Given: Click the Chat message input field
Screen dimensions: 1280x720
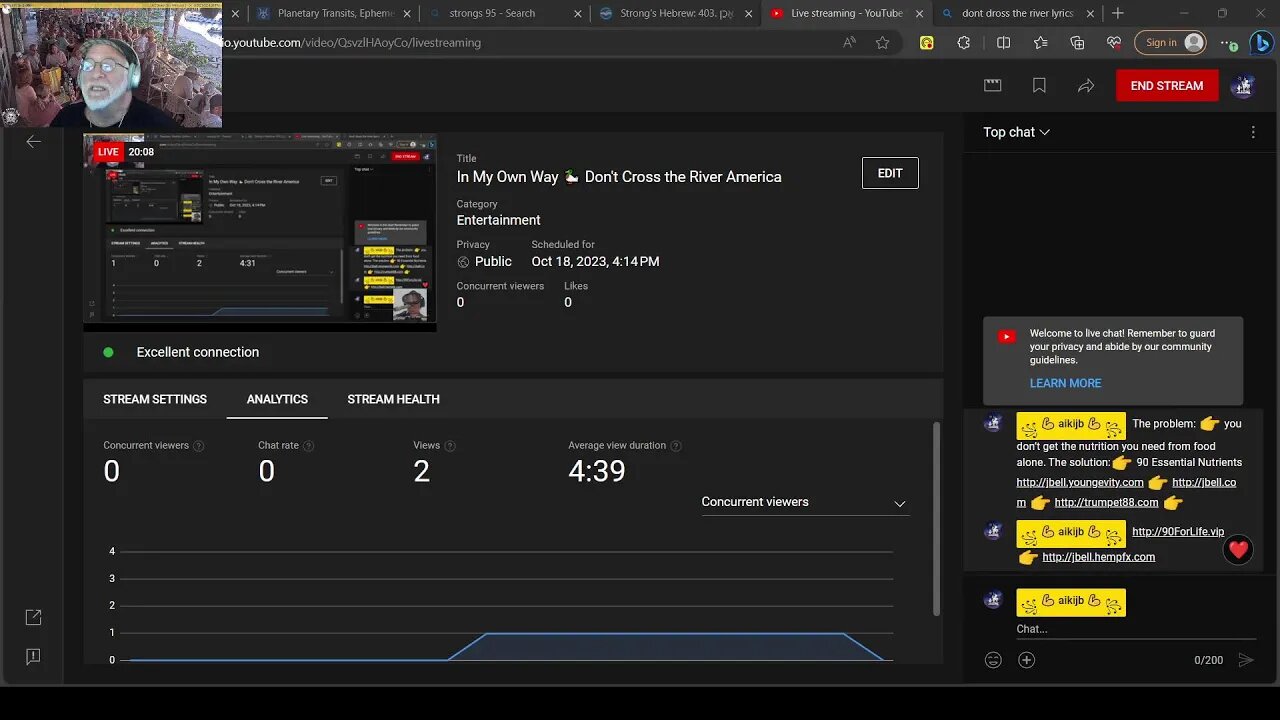Looking at the screenshot, I should pyautogui.click(x=1135, y=629).
